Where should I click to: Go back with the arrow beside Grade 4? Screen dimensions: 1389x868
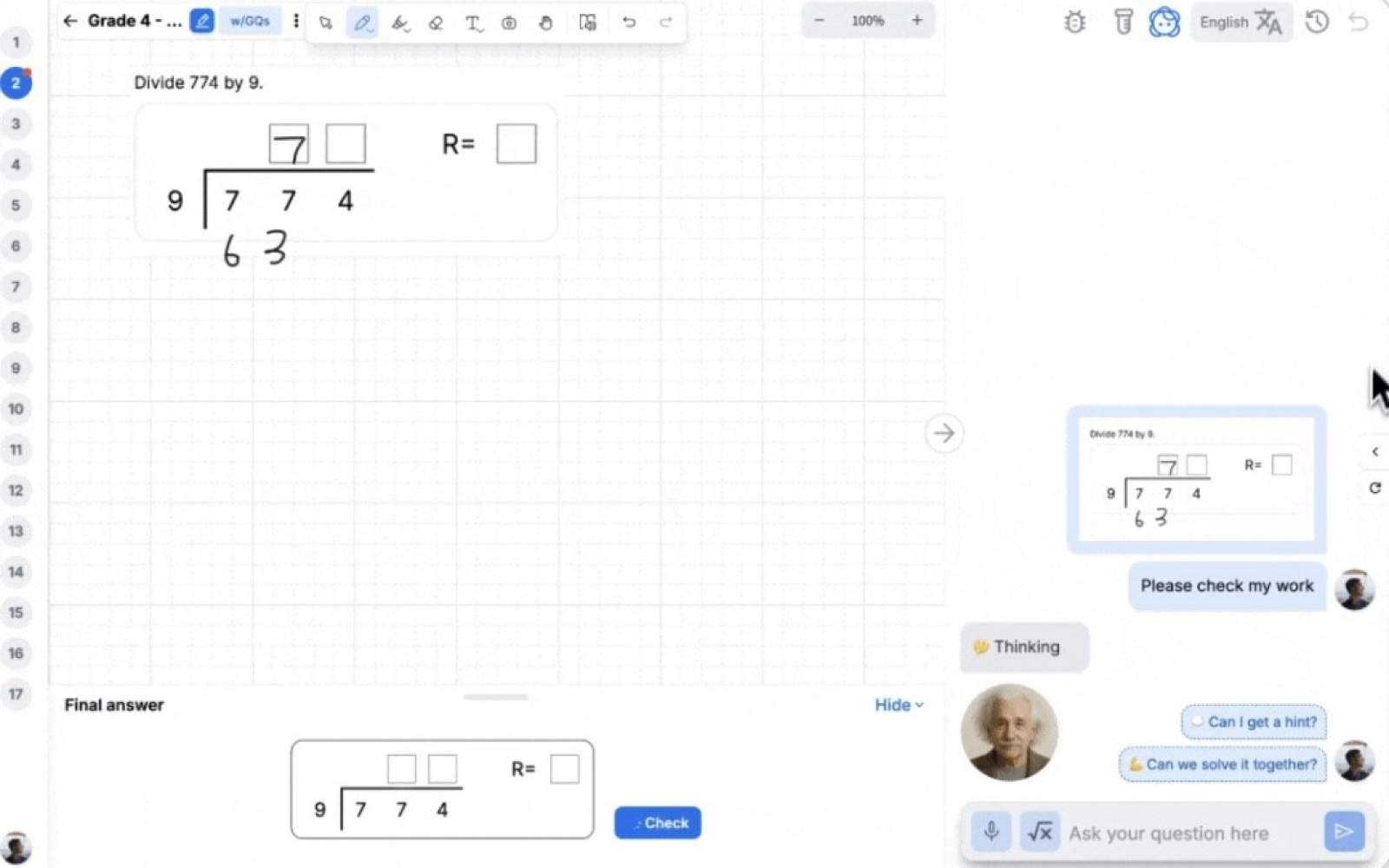click(70, 21)
